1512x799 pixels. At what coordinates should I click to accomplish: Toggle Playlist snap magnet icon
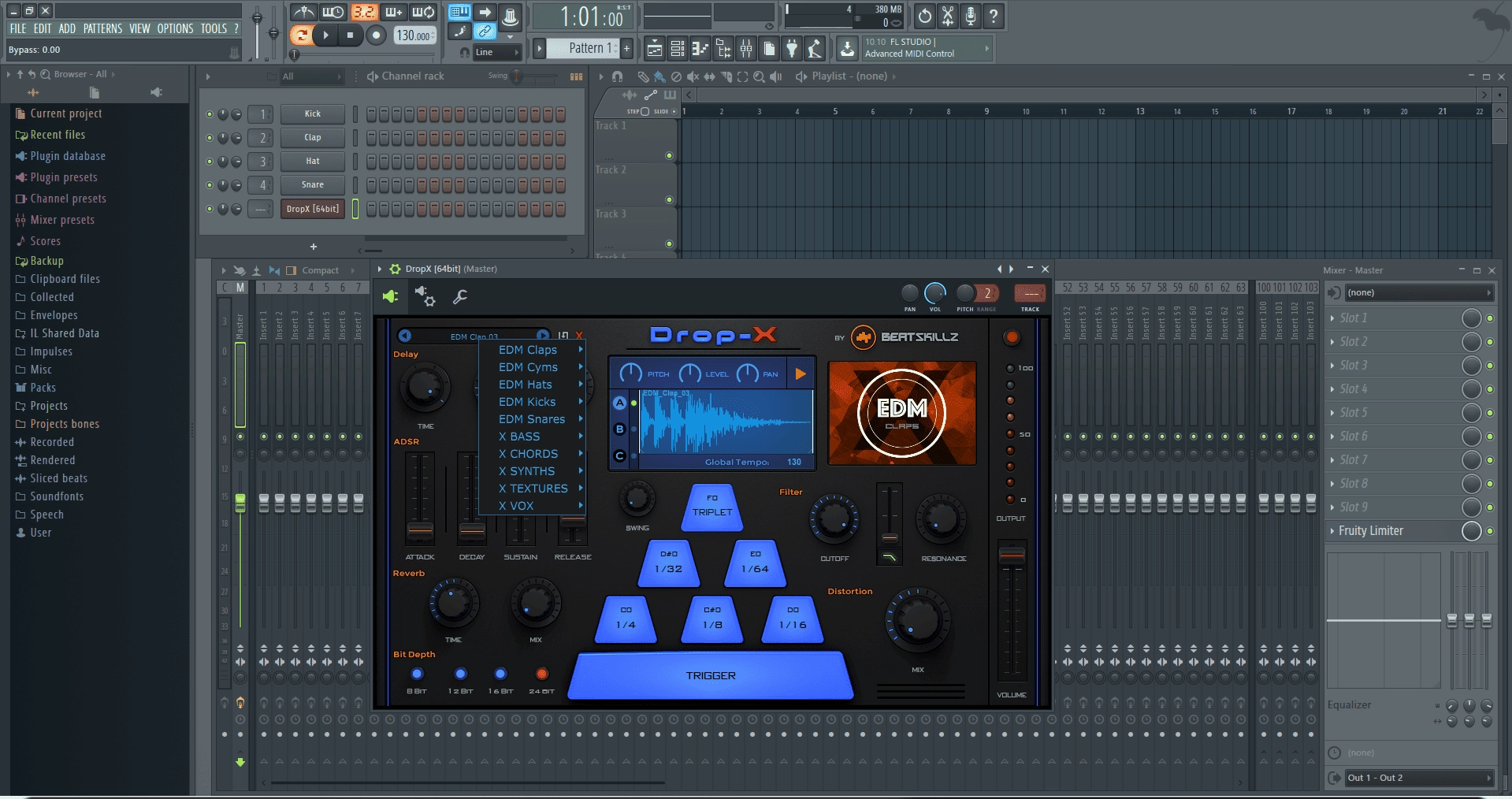tap(618, 76)
